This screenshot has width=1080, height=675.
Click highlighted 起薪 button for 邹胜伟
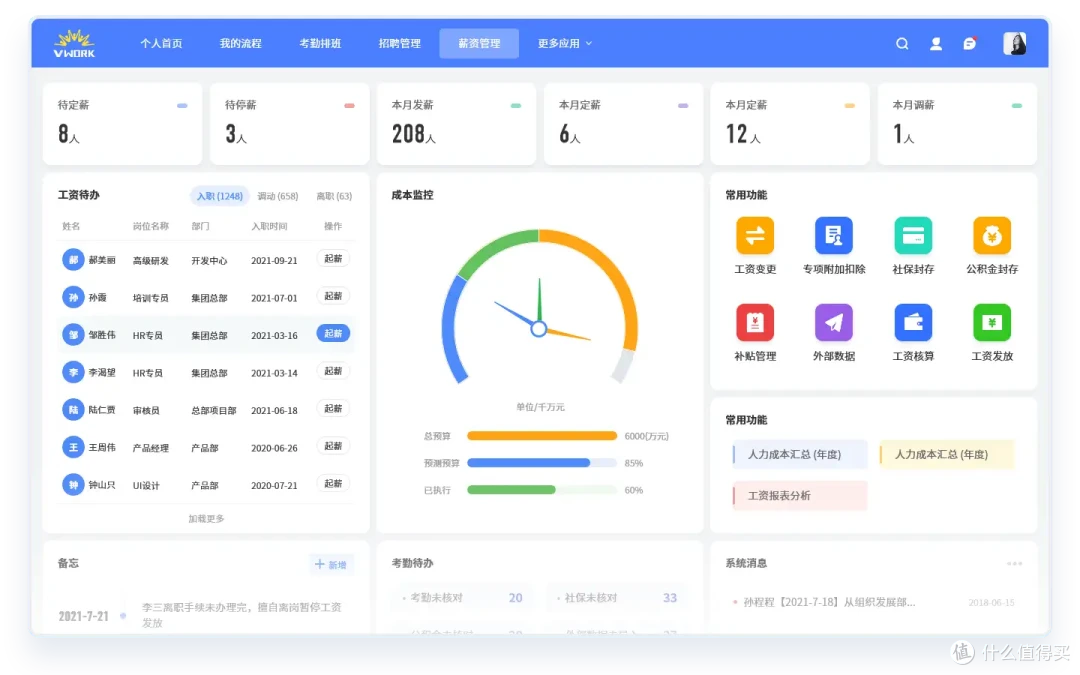coord(333,333)
